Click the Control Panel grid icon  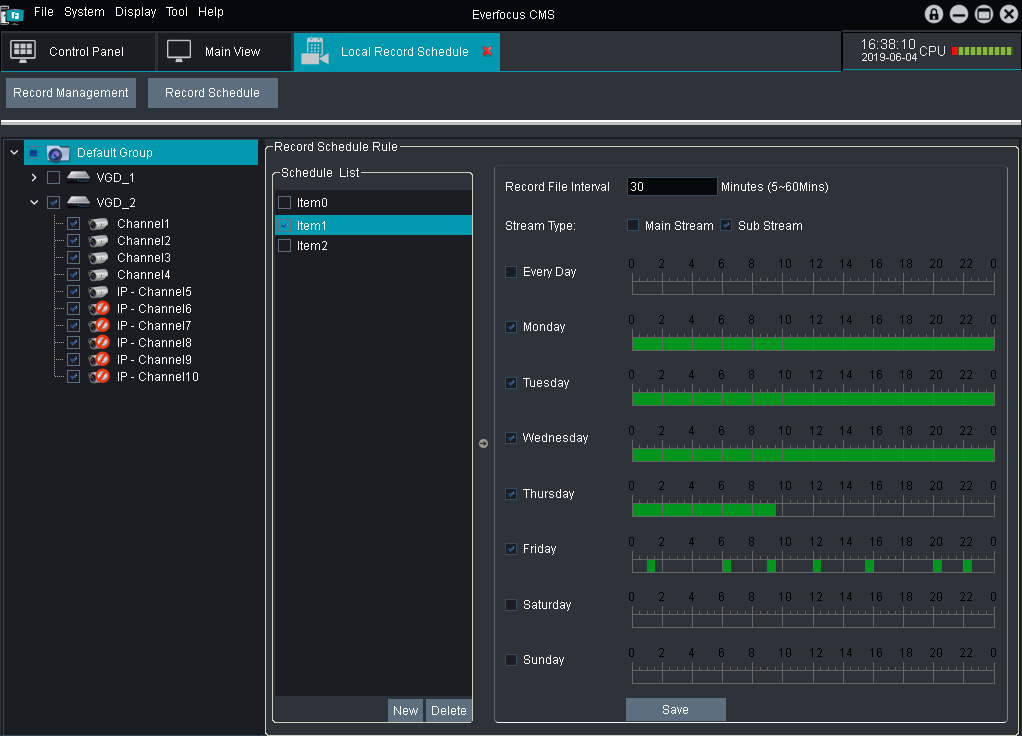[x=23, y=51]
